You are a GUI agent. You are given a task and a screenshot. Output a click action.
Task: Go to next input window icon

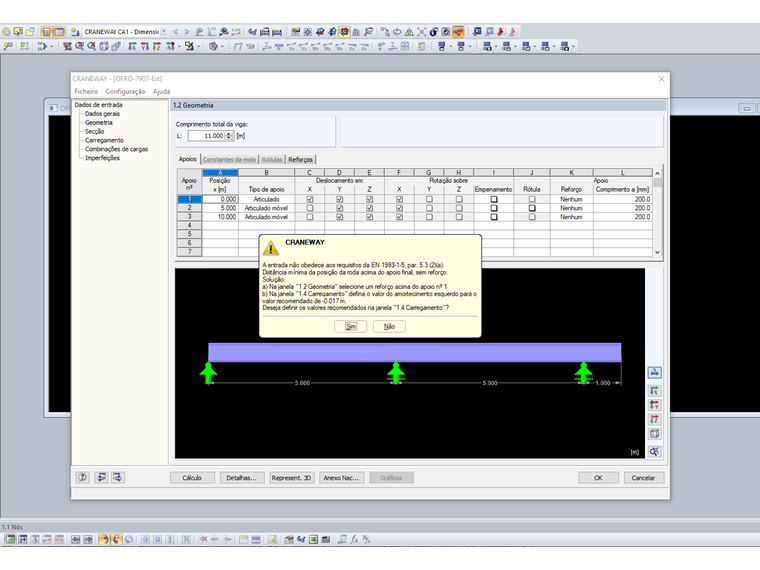click(x=118, y=477)
